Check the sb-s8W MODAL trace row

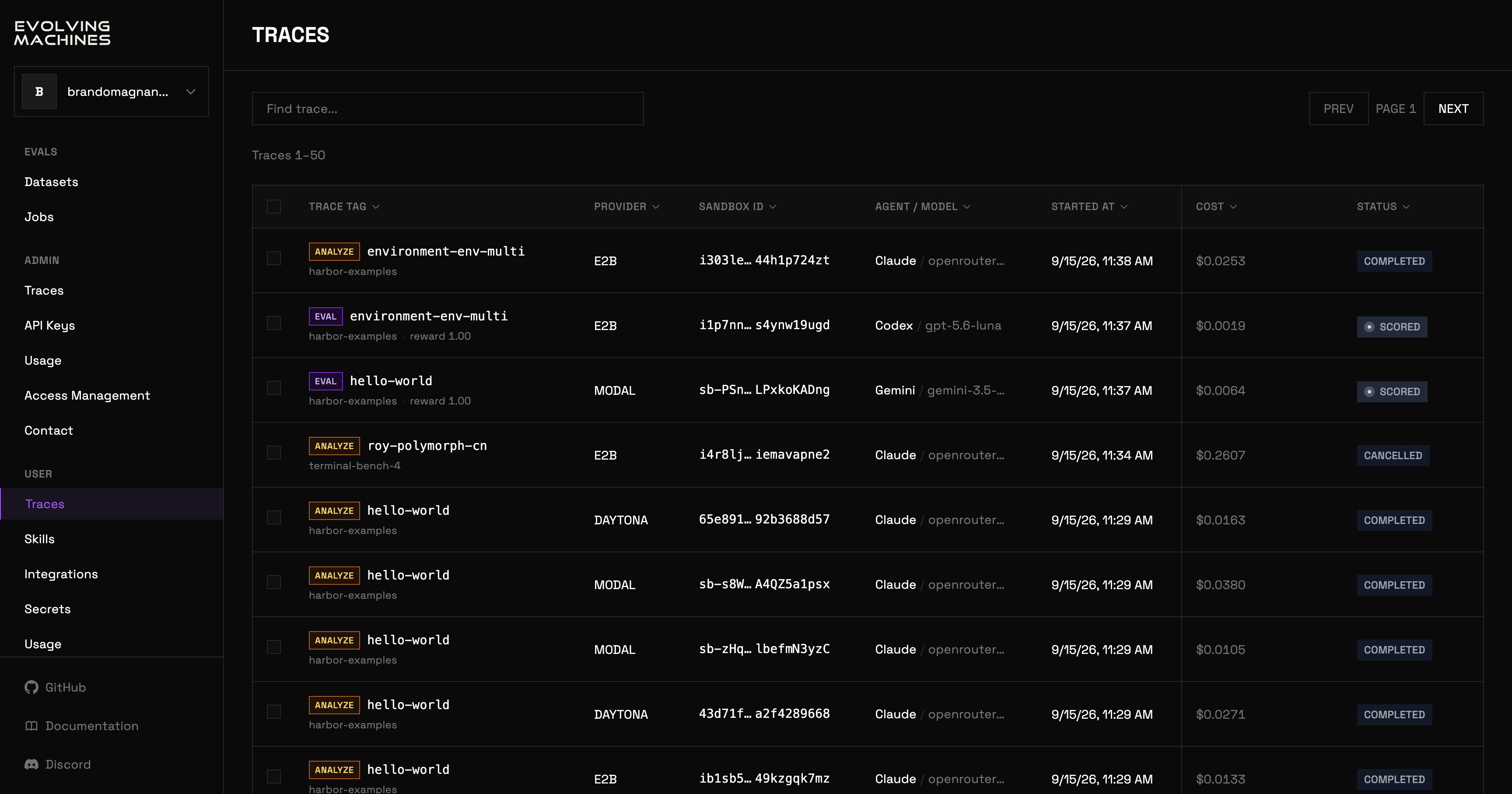click(273, 582)
